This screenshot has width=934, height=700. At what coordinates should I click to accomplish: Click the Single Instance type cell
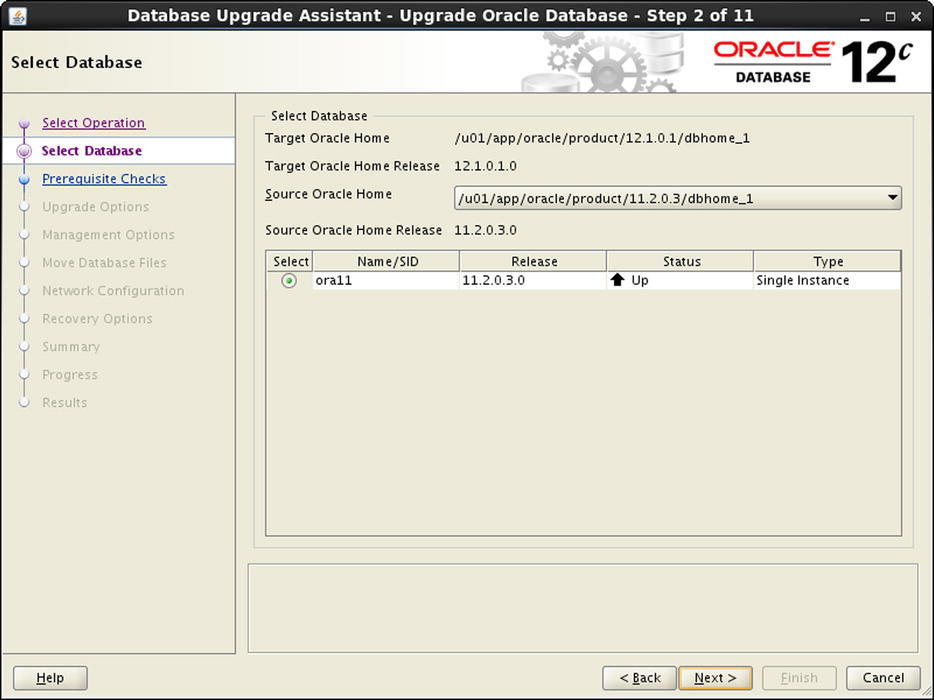(x=827, y=281)
